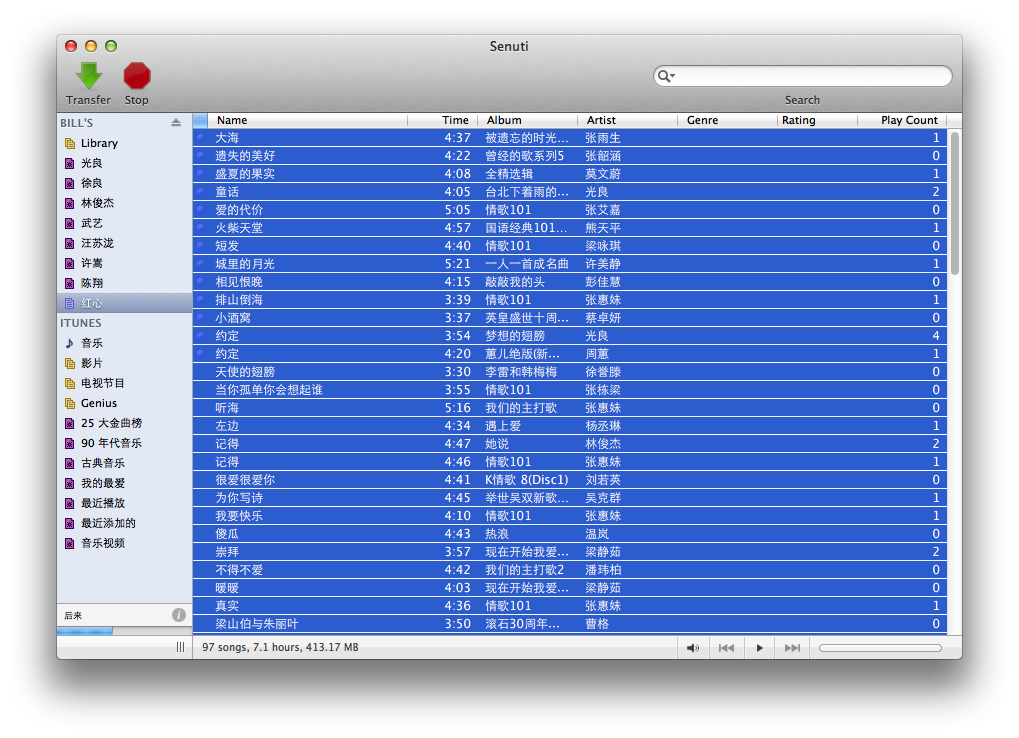Sort by the Album column header

click(x=528, y=120)
